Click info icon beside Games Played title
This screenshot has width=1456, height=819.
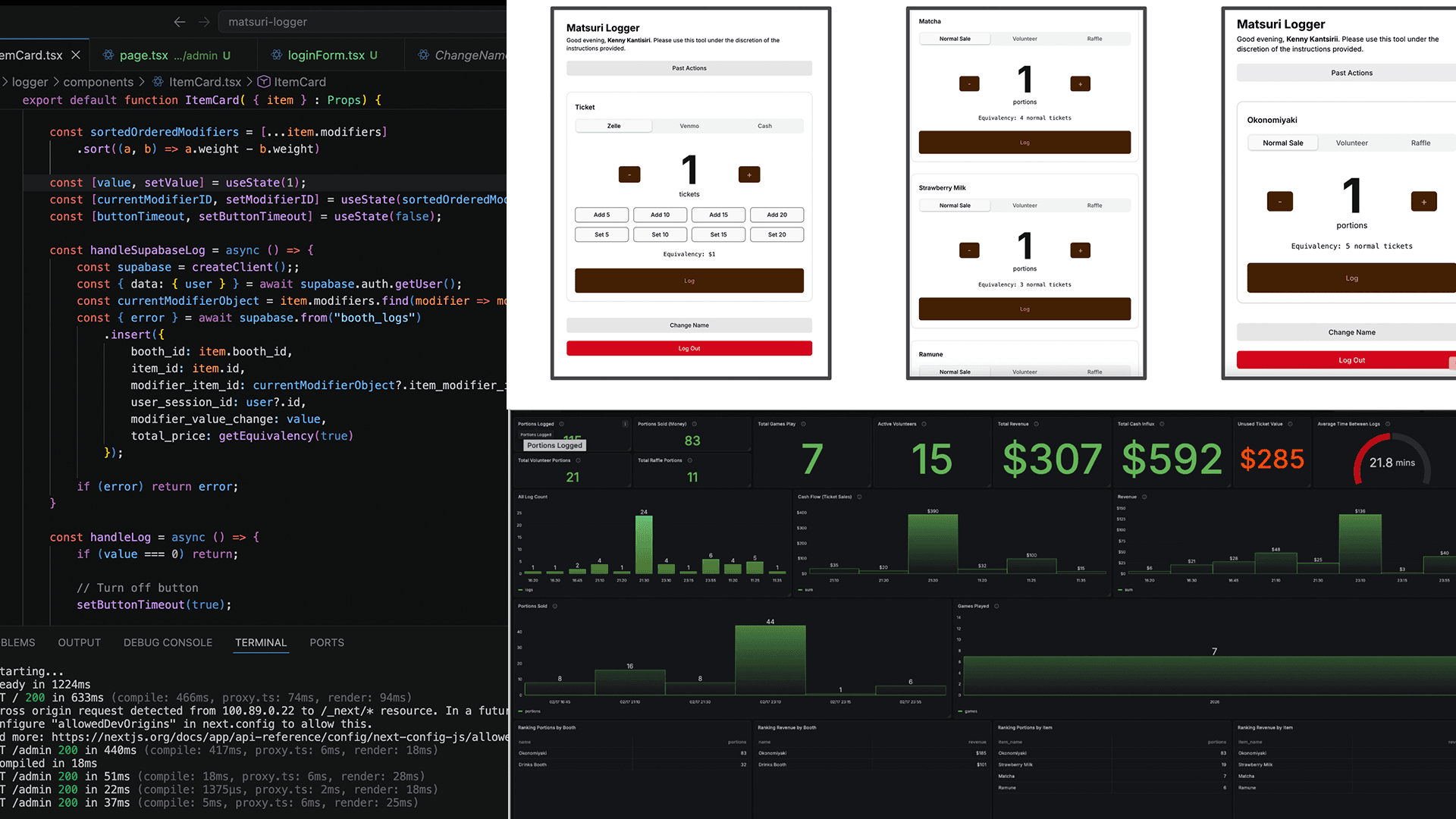click(x=996, y=606)
